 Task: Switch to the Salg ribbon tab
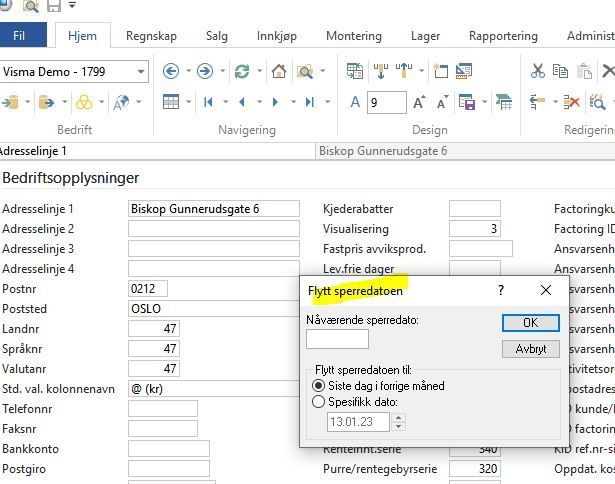pyautogui.click(x=217, y=36)
